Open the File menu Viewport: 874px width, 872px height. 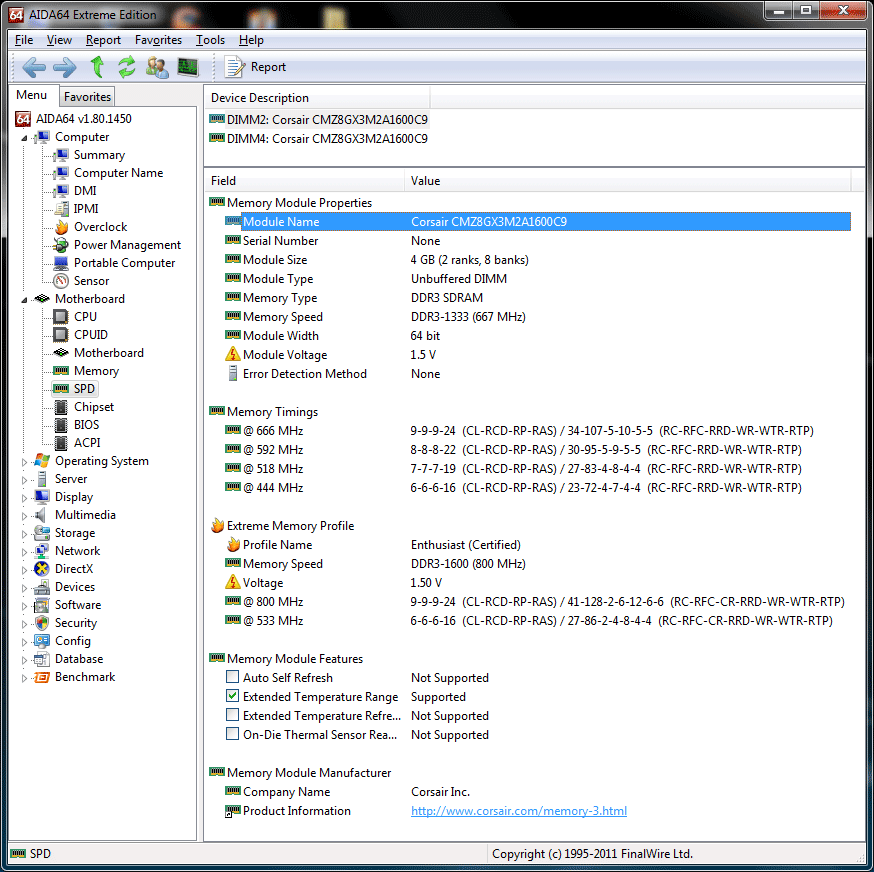coord(23,40)
